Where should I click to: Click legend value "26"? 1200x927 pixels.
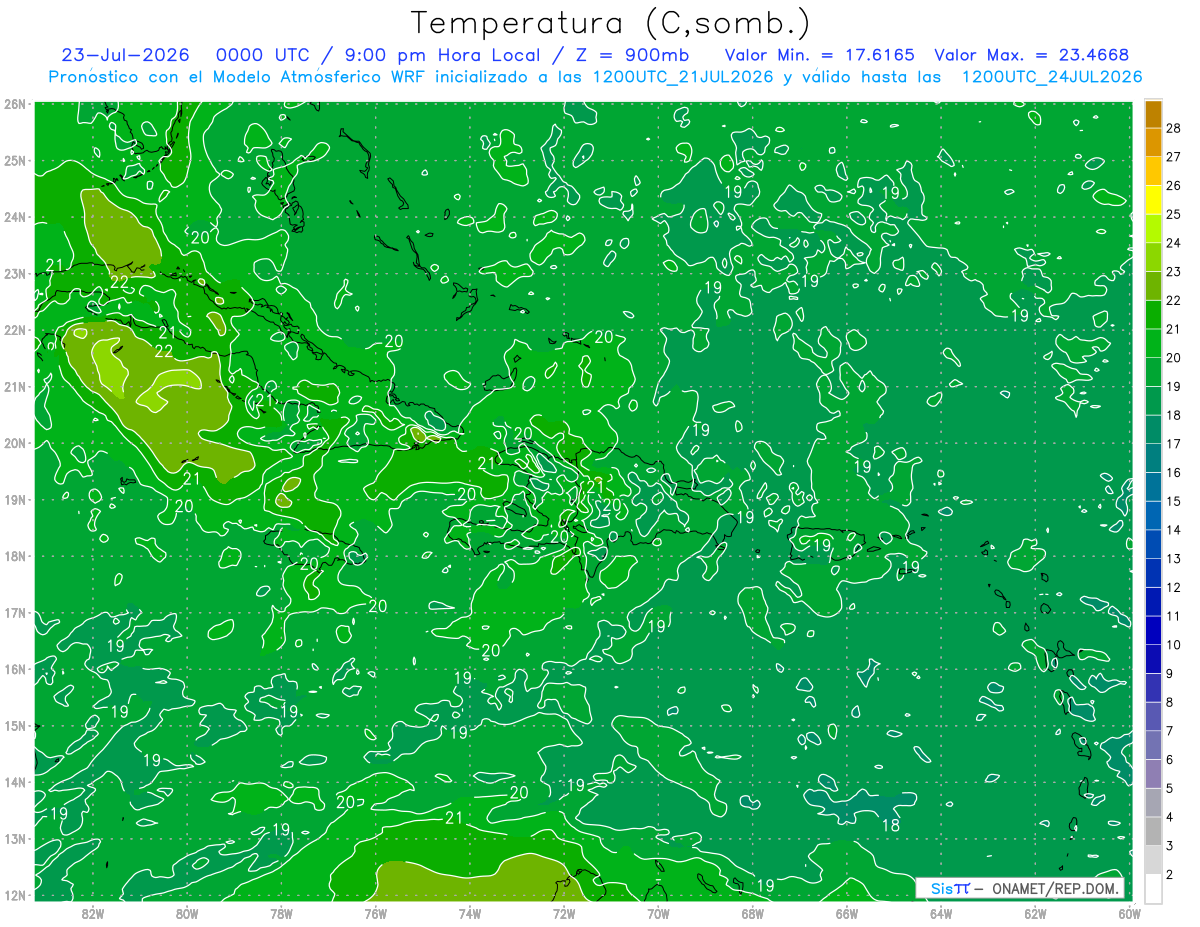[1173, 186]
